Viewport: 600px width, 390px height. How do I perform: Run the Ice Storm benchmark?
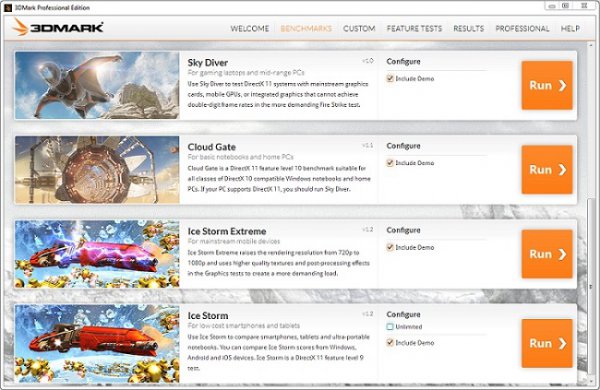click(547, 343)
